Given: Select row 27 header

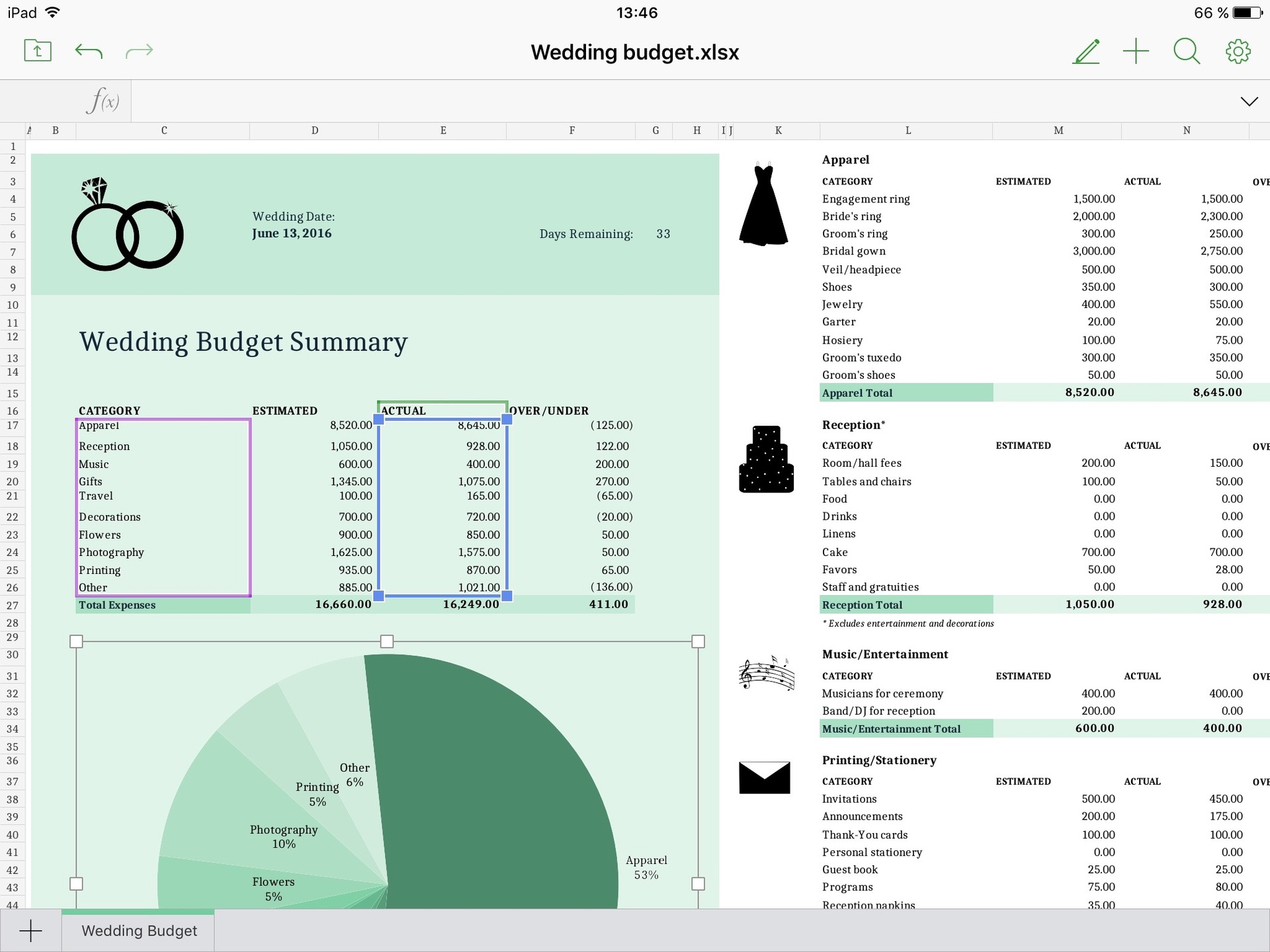Looking at the screenshot, I should tap(13, 604).
